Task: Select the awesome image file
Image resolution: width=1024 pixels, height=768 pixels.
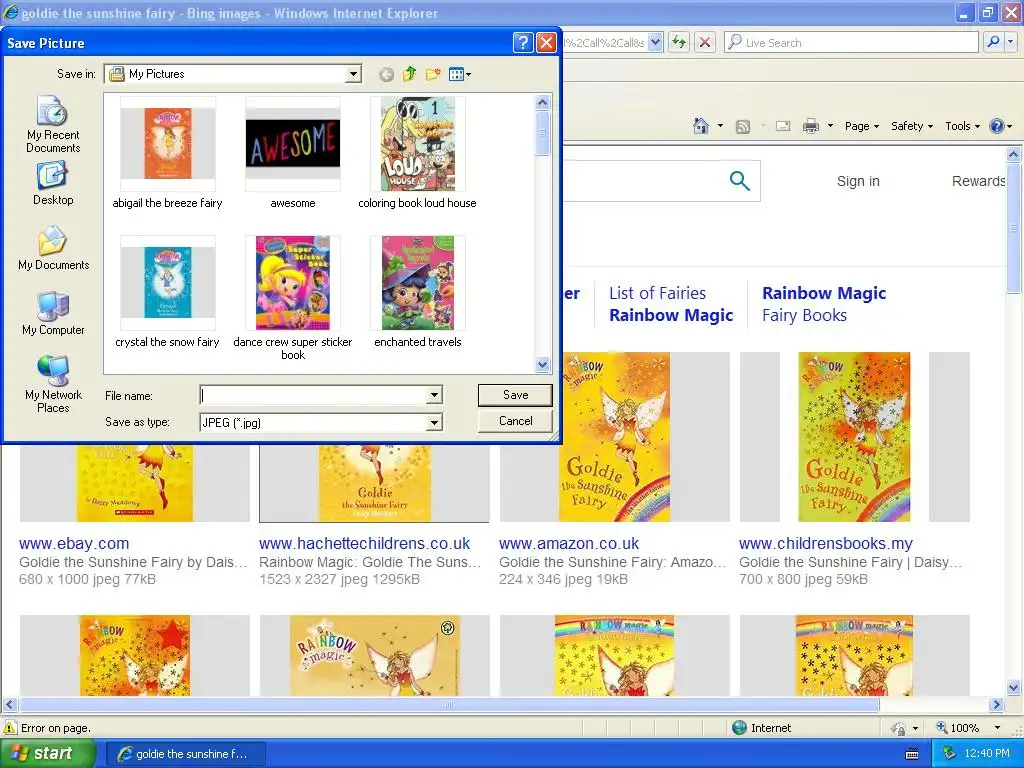Action: (x=293, y=153)
